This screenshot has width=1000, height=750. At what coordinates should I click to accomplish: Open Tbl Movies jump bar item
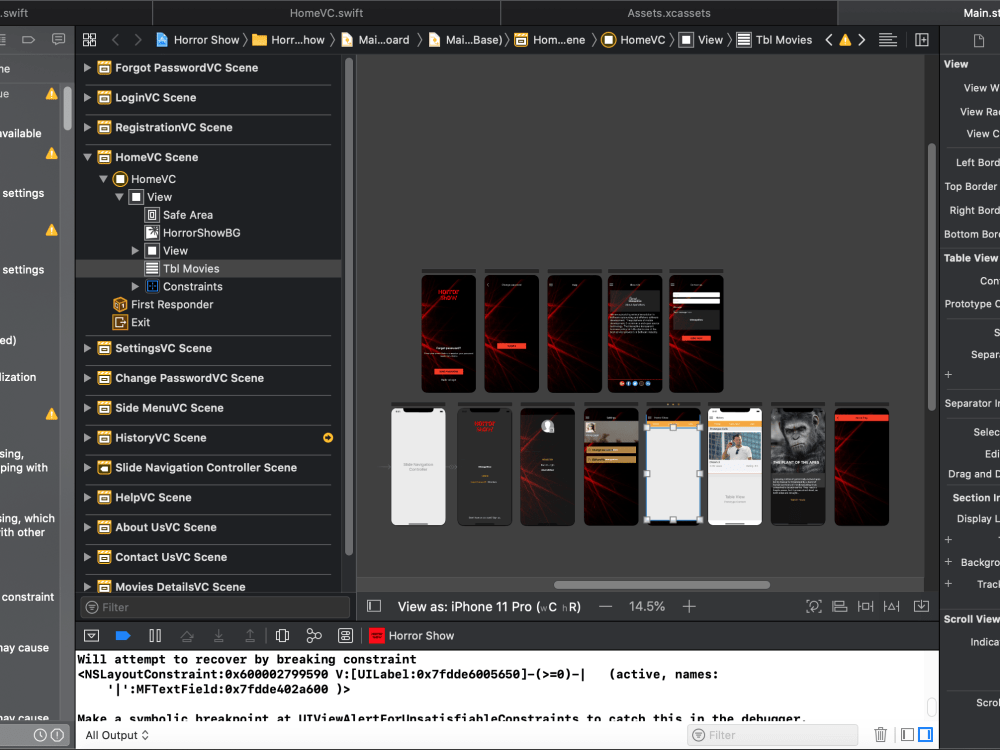775,40
